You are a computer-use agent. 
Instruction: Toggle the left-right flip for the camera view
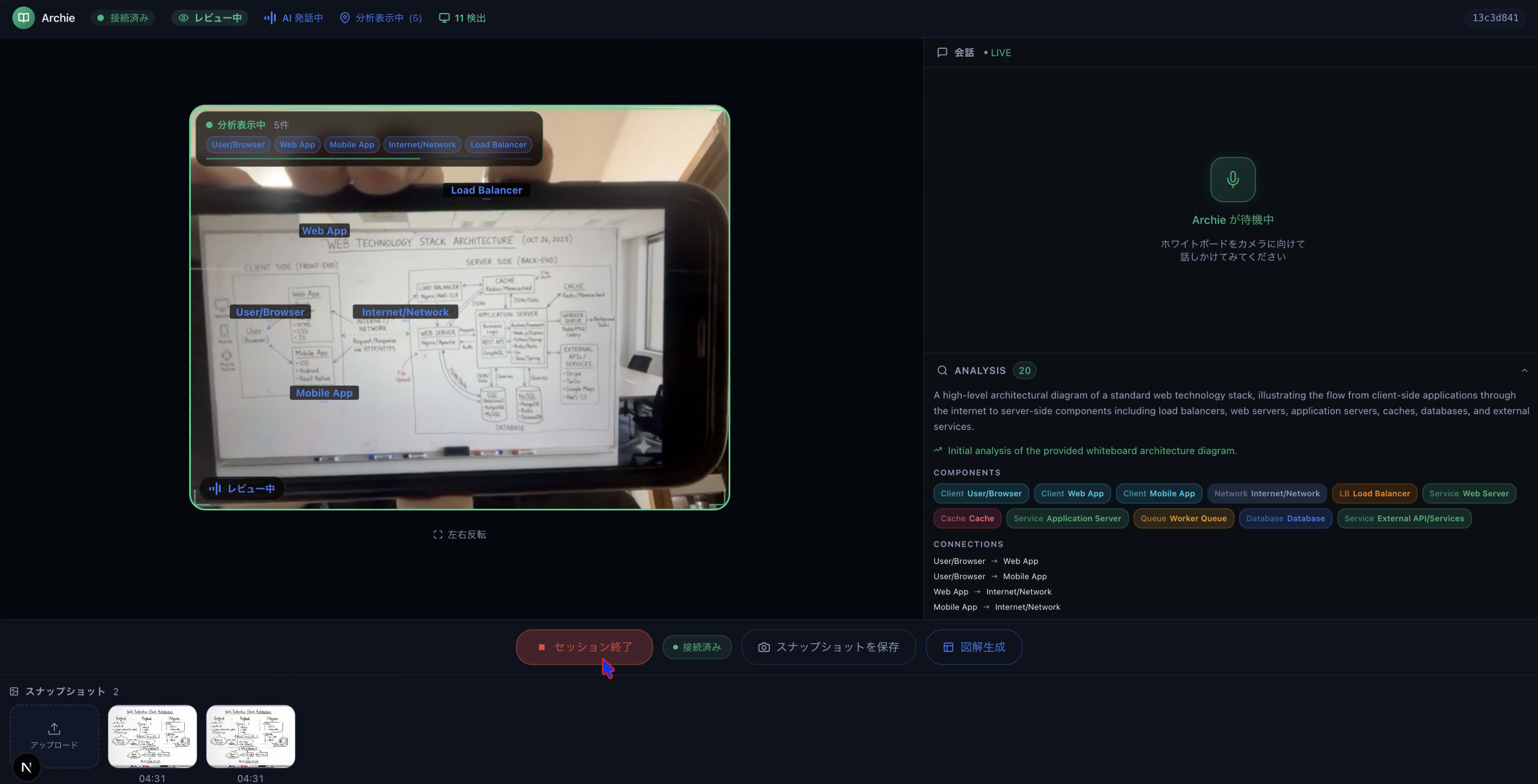point(459,535)
